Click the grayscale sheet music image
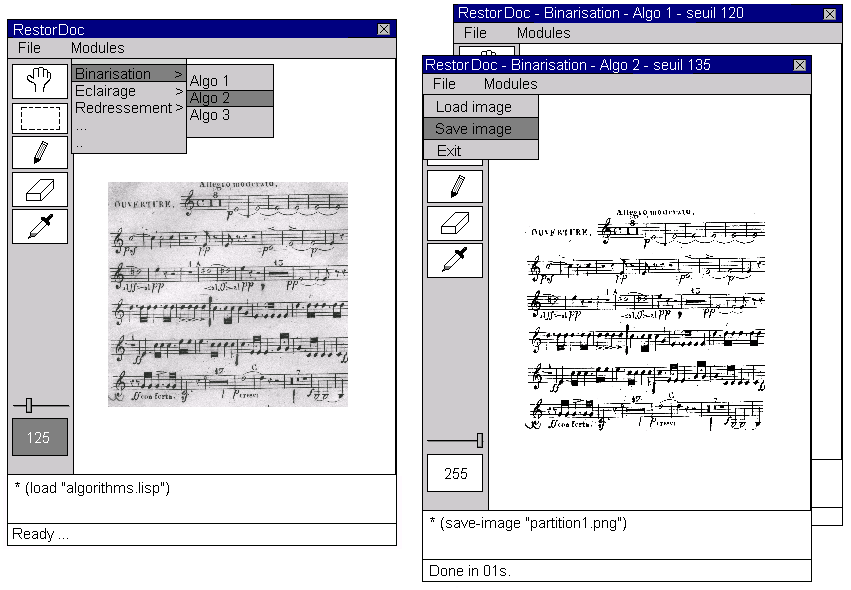Viewport: 851px width, 590px height. 228,294
